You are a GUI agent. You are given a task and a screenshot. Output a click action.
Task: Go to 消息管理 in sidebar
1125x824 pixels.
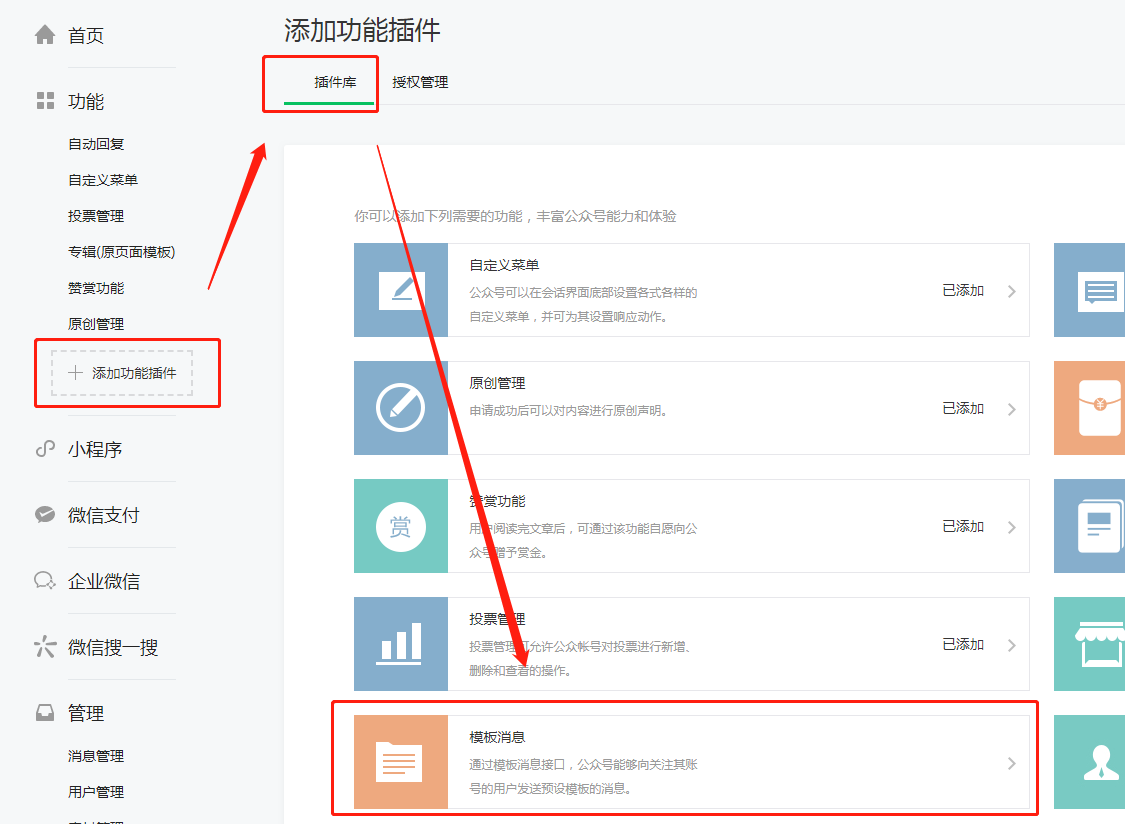pyautogui.click(x=96, y=756)
